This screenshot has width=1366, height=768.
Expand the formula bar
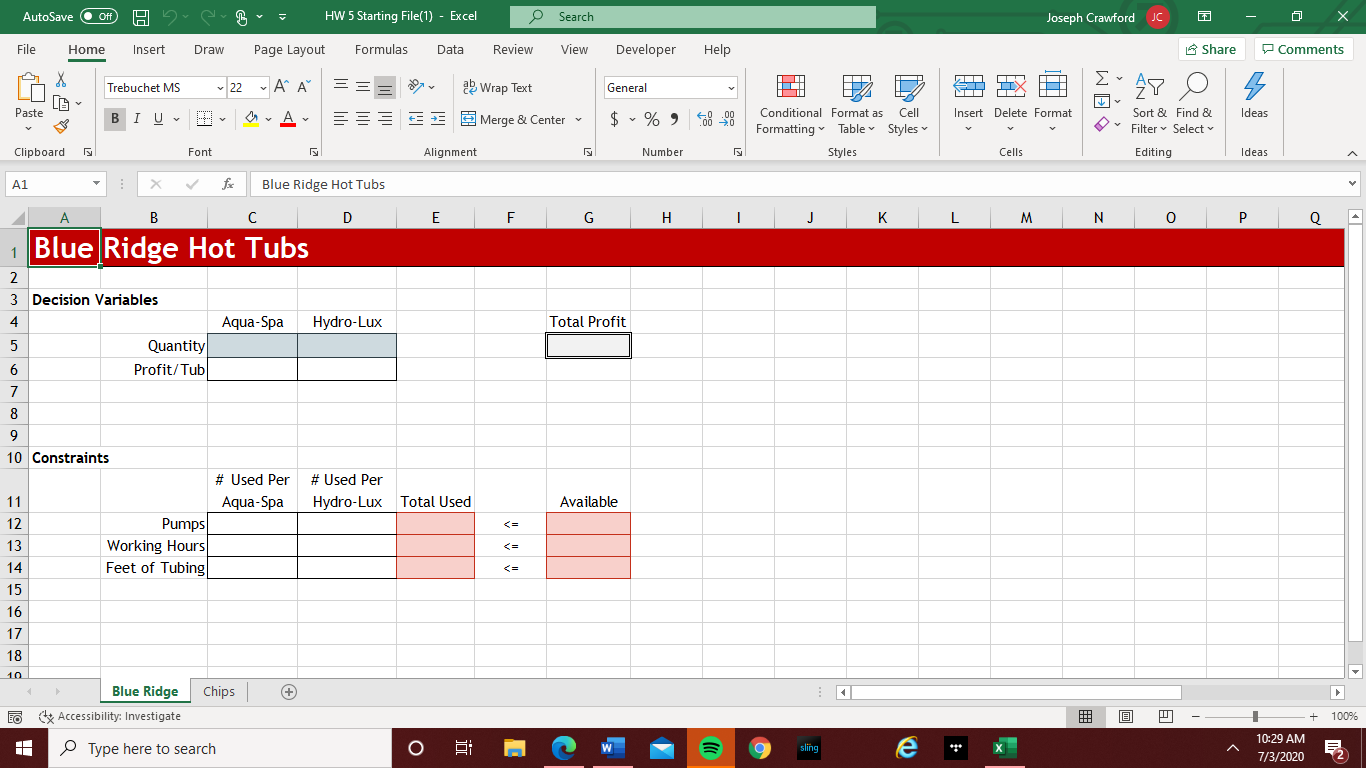tap(1353, 184)
